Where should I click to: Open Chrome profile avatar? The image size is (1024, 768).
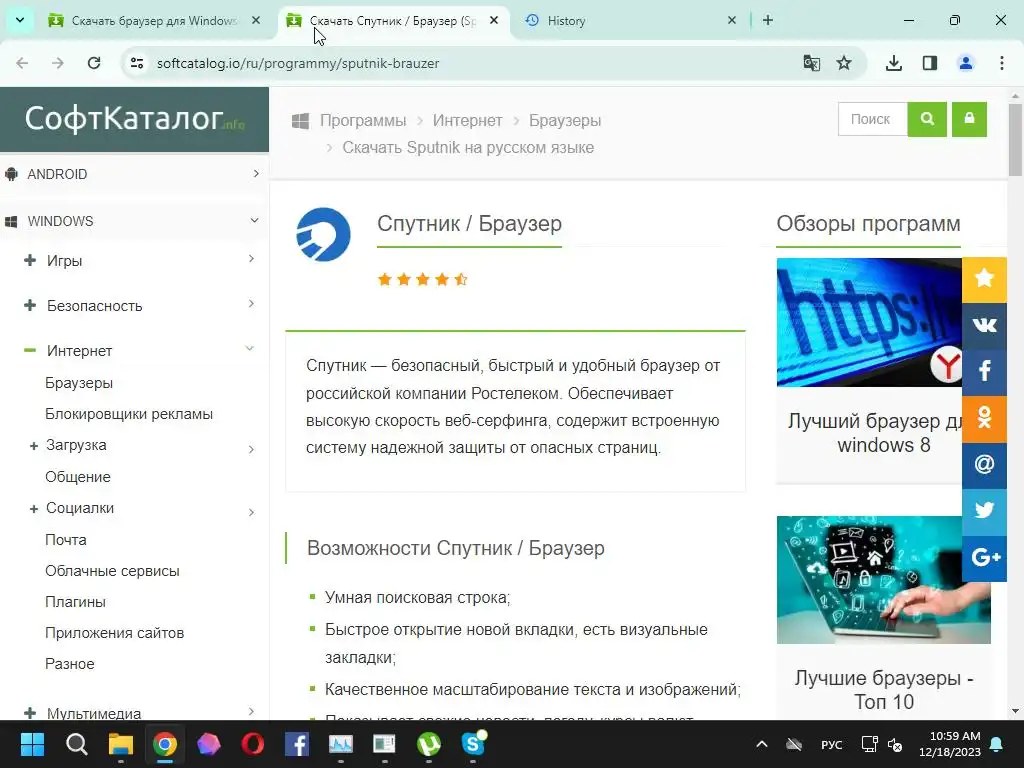click(x=965, y=63)
